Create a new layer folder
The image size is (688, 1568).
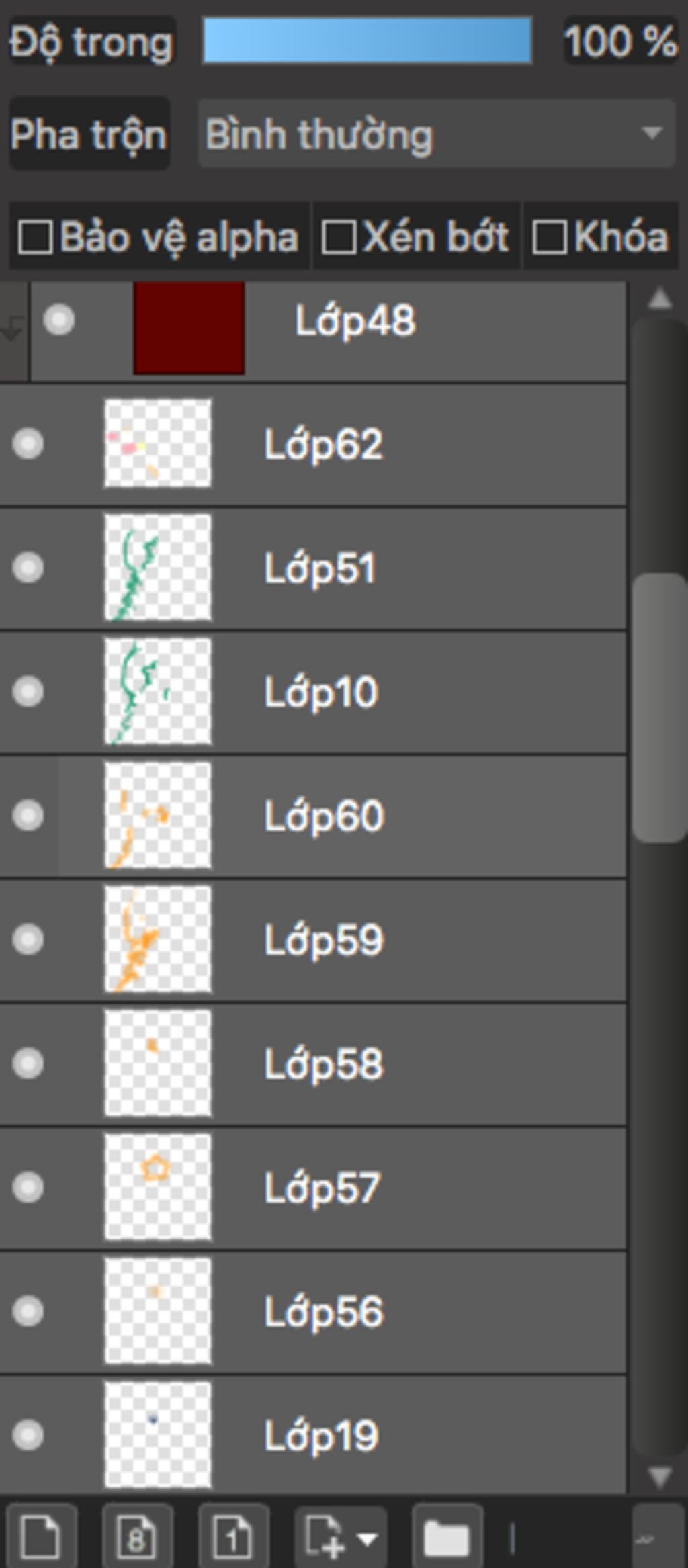[447, 1536]
